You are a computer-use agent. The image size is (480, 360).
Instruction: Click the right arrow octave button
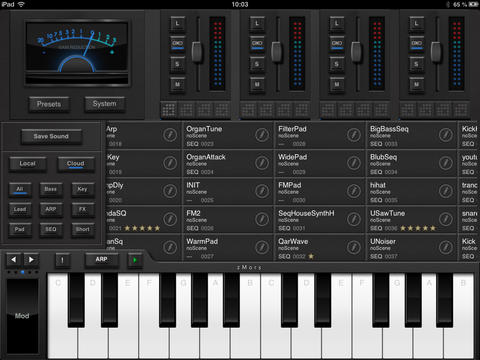click(x=31, y=260)
